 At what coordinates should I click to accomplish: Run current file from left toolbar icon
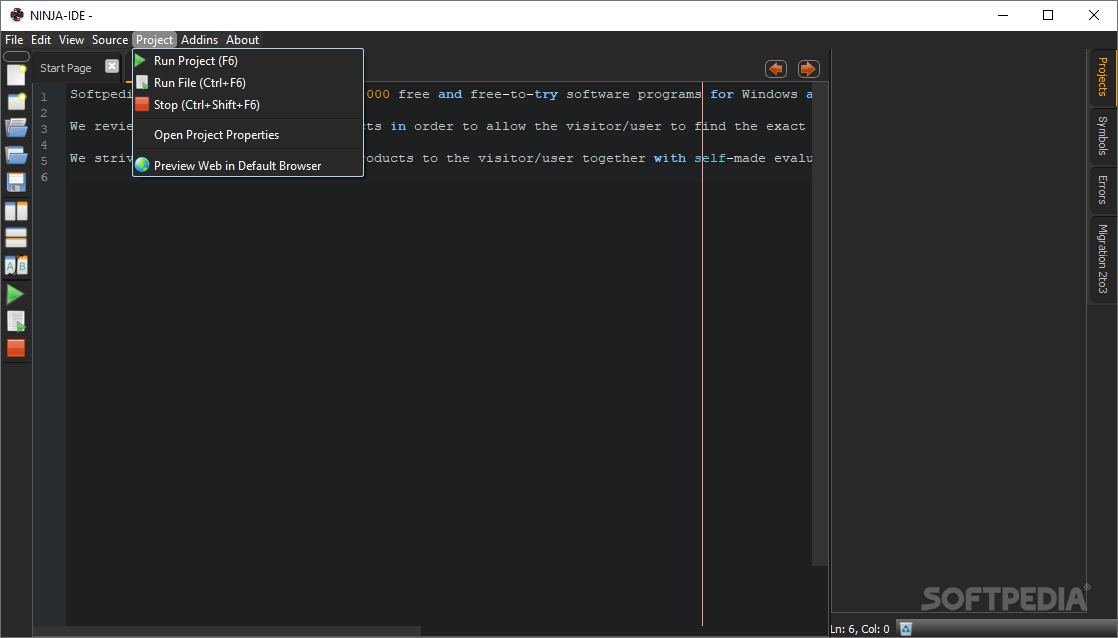[x=16, y=321]
